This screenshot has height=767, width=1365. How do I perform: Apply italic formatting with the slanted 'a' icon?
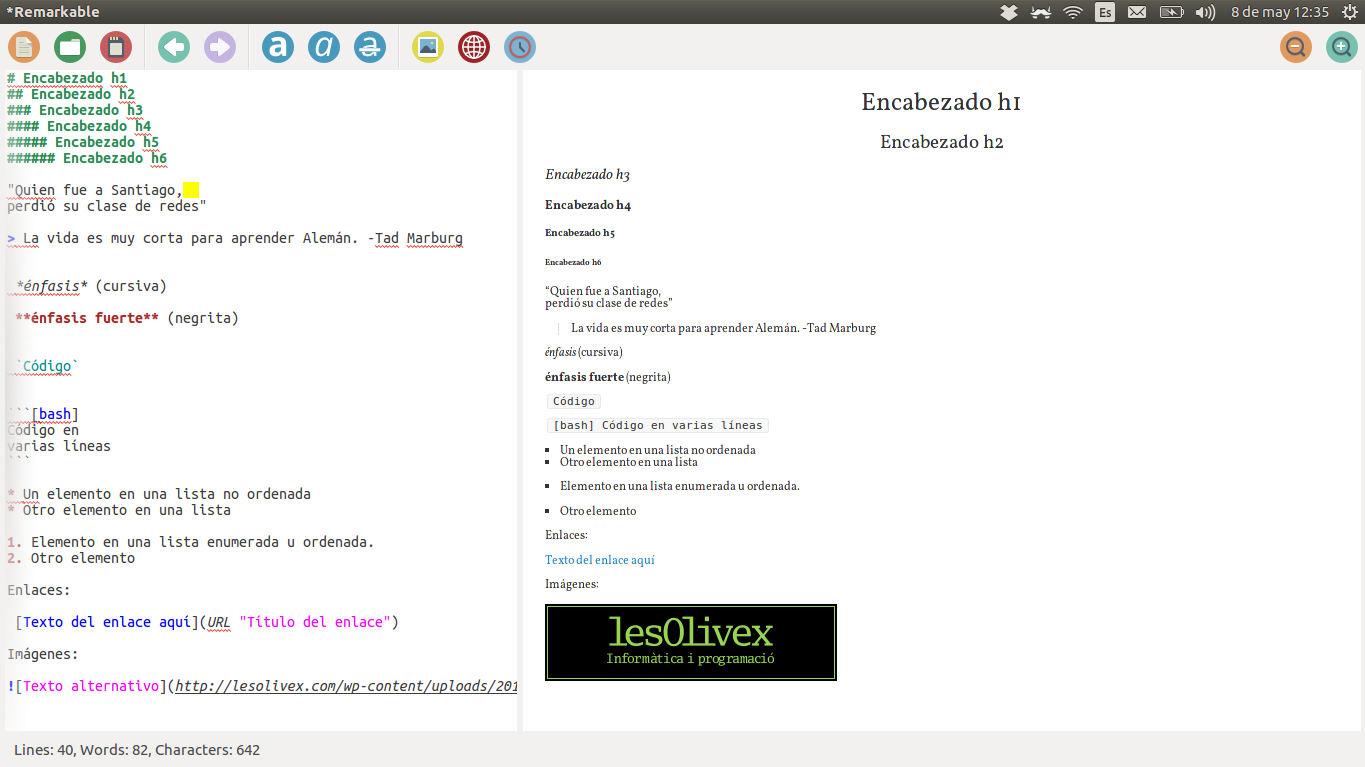324,47
